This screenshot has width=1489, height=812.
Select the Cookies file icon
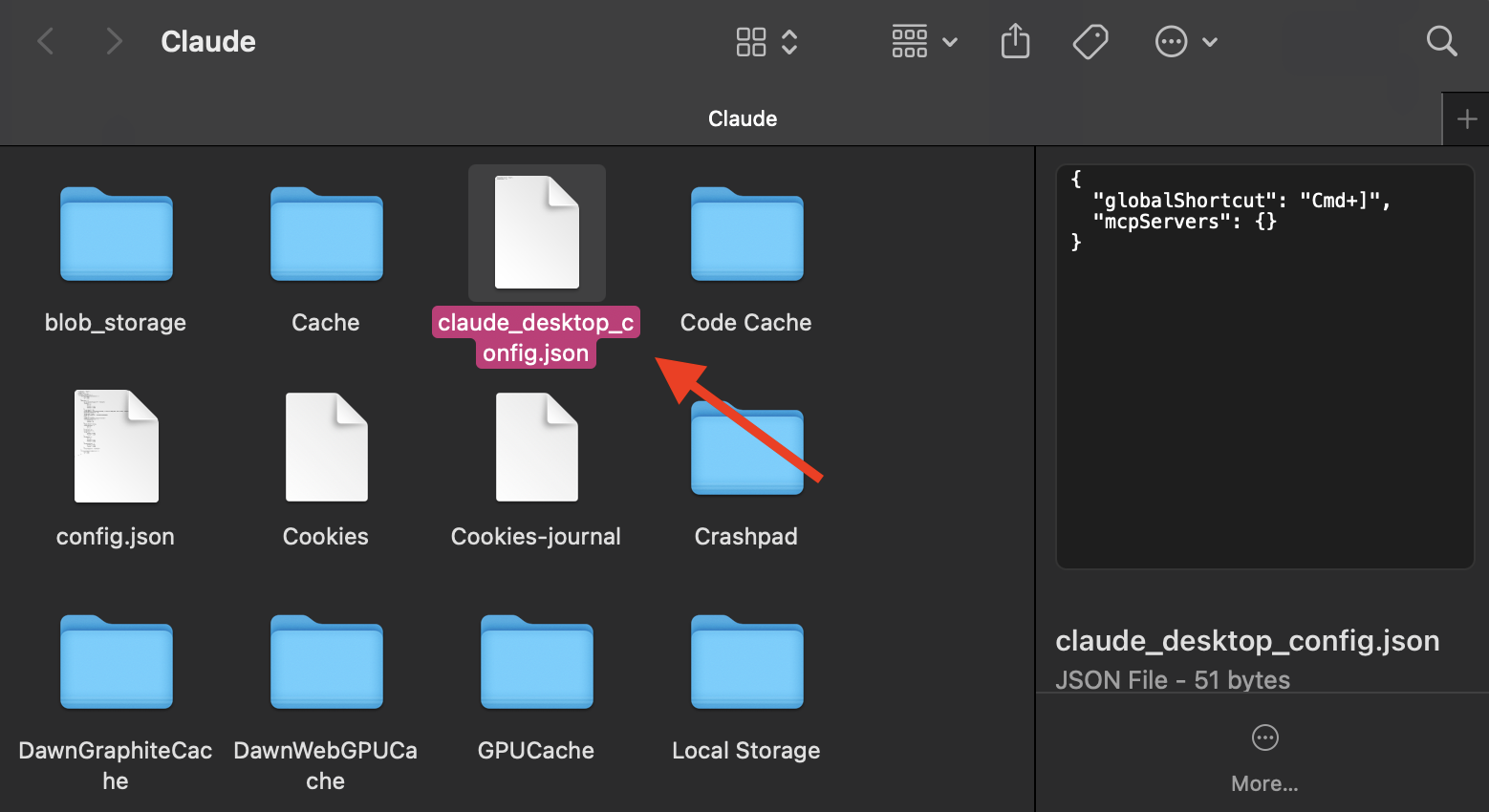pyautogui.click(x=327, y=446)
